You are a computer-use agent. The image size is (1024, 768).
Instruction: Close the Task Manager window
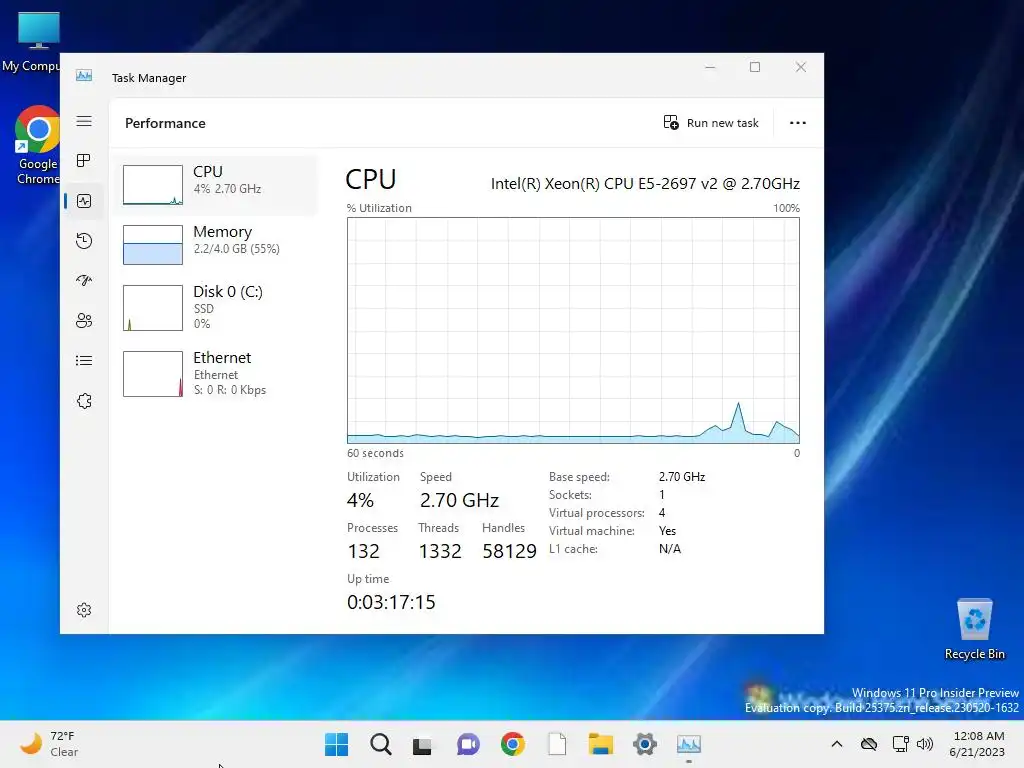pos(801,67)
